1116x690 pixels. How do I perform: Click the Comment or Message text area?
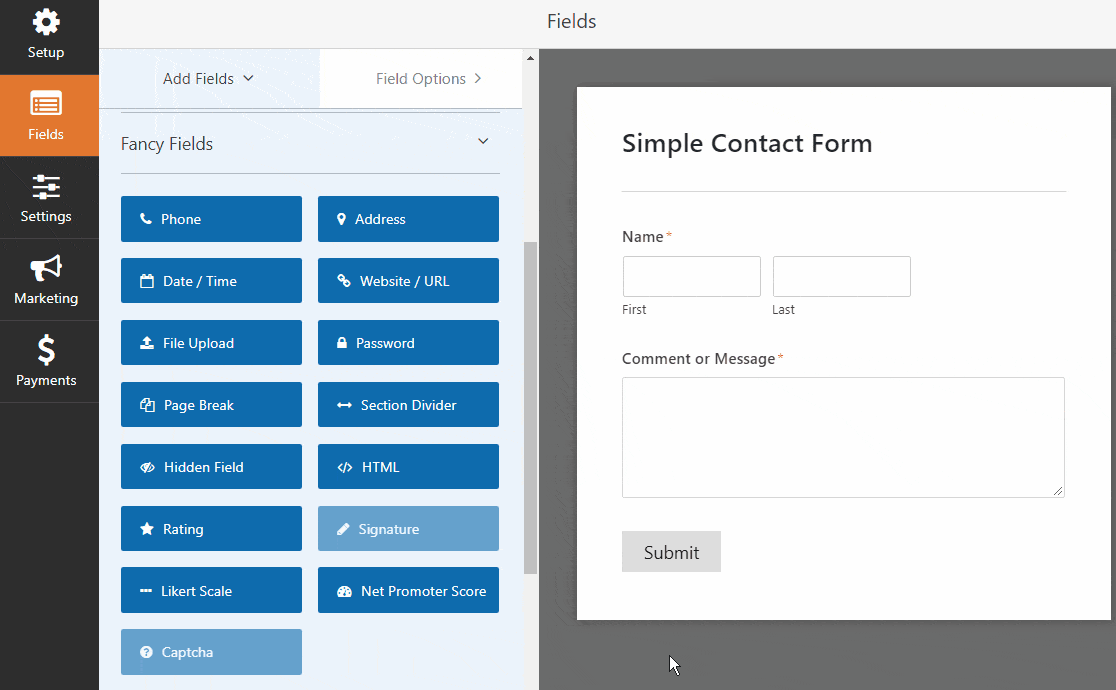click(843, 437)
